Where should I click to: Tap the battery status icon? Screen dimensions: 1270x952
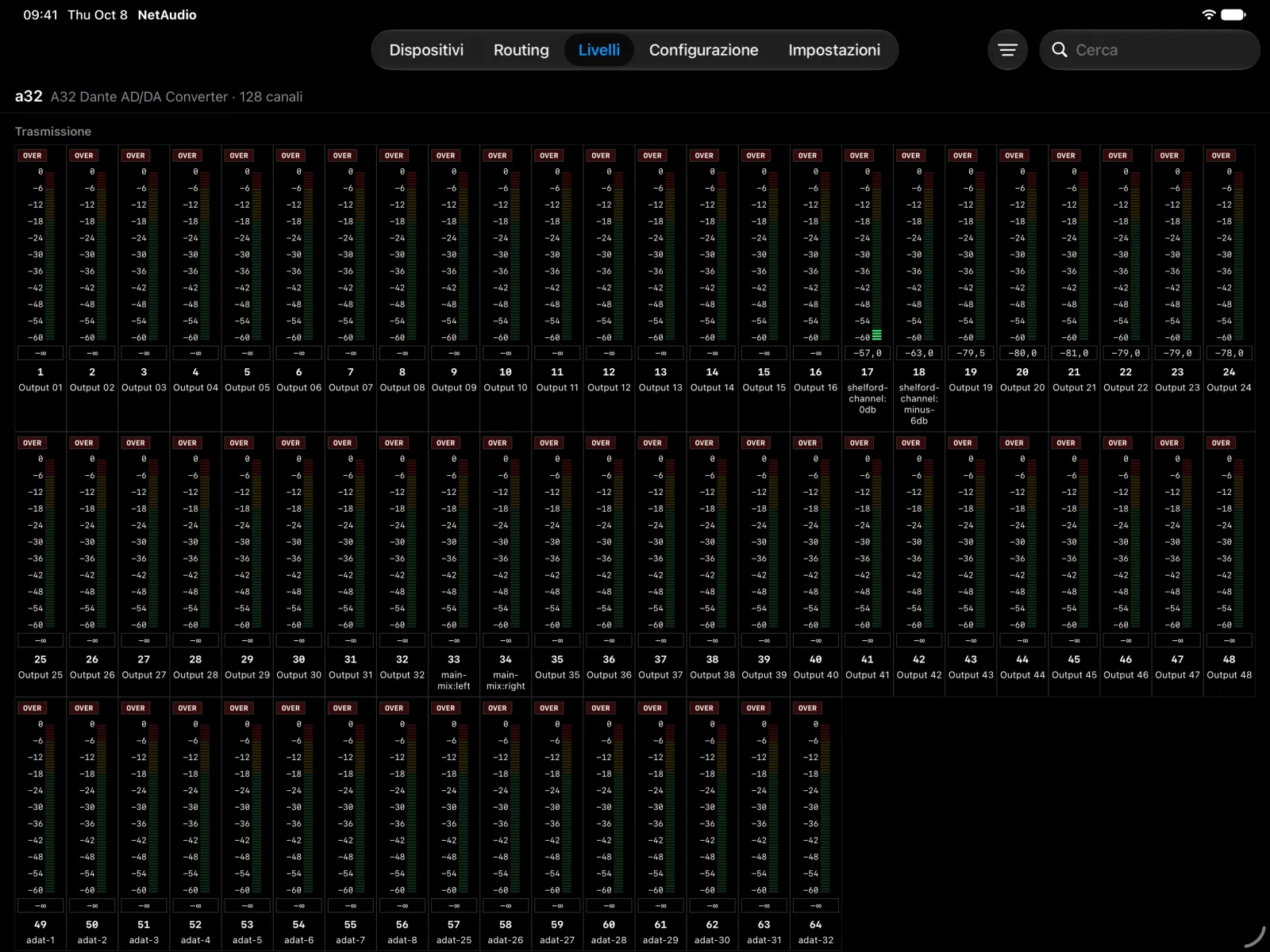pos(1233,14)
